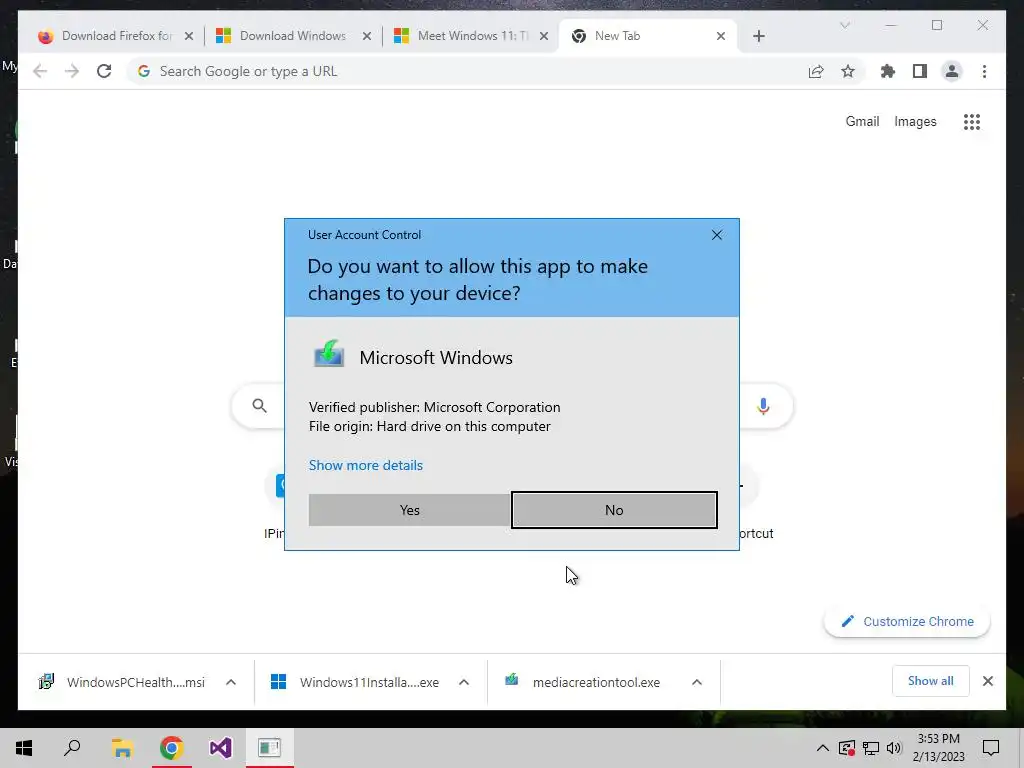1024x768 pixels.
Task: Expand options for WindowsPCHealth msi download
Action: tap(231, 682)
